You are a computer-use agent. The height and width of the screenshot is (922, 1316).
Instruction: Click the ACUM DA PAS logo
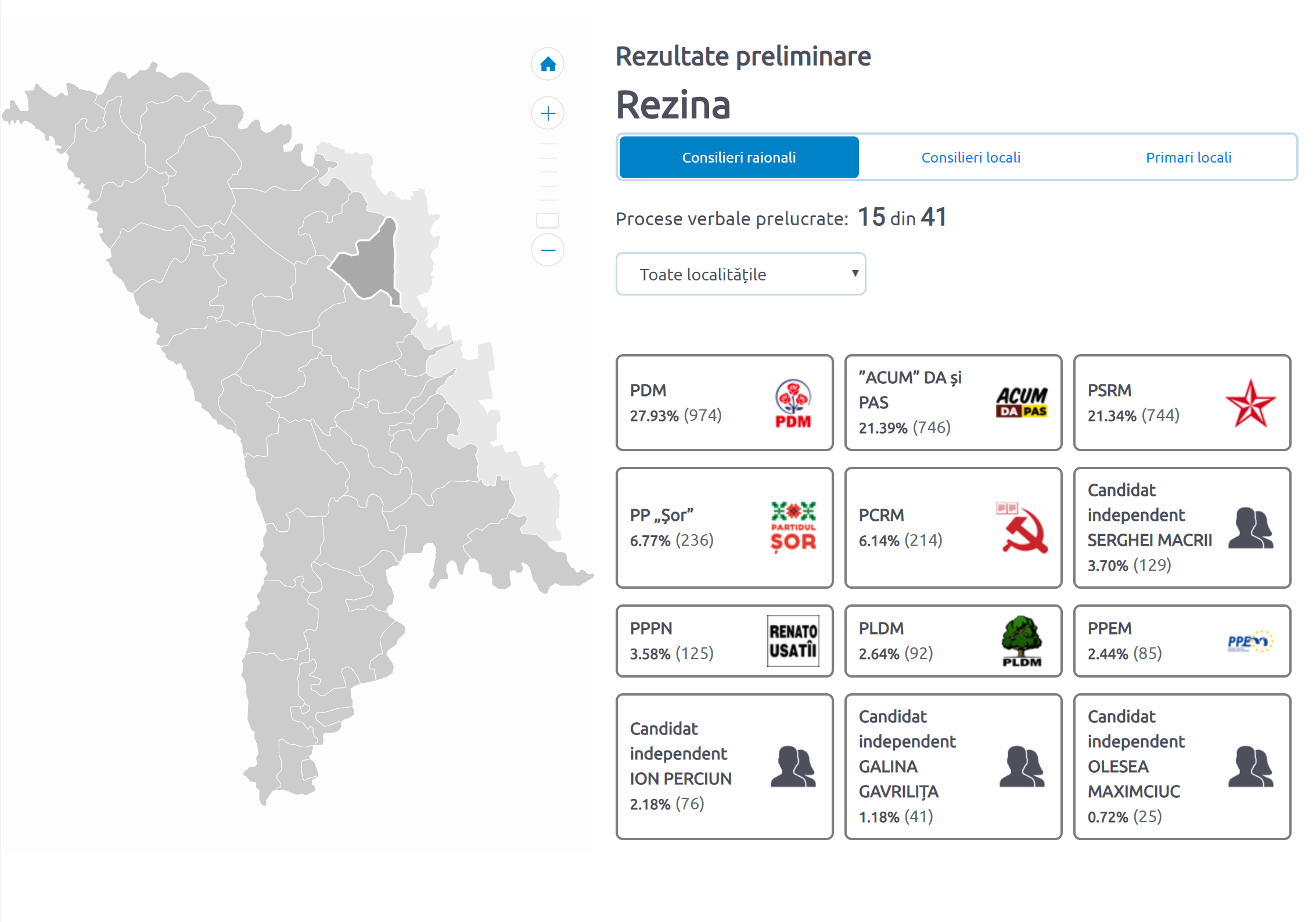(x=1022, y=402)
